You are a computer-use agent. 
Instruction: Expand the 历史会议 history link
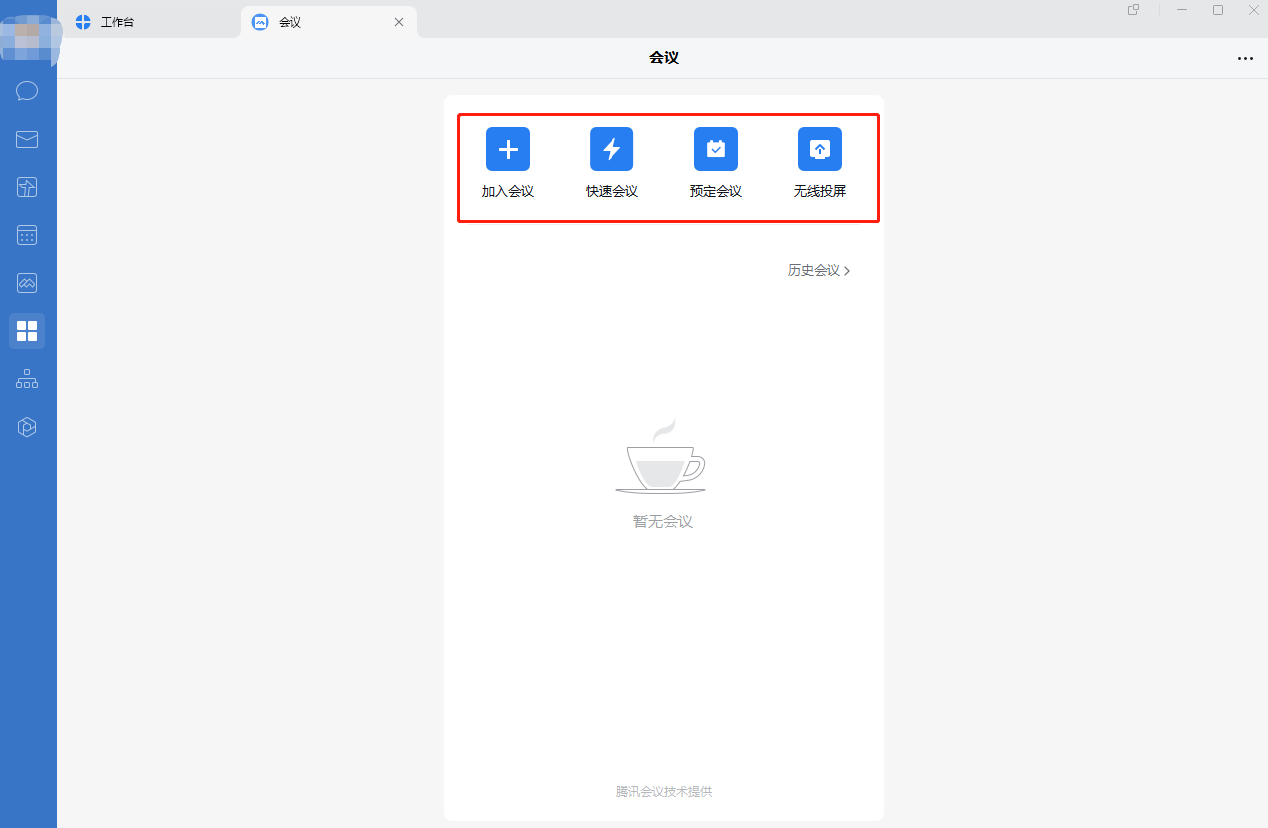pos(818,270)
